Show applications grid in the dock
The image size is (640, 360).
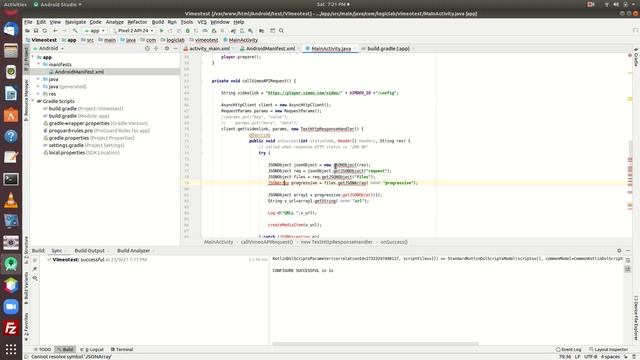[x=11, y=349]
